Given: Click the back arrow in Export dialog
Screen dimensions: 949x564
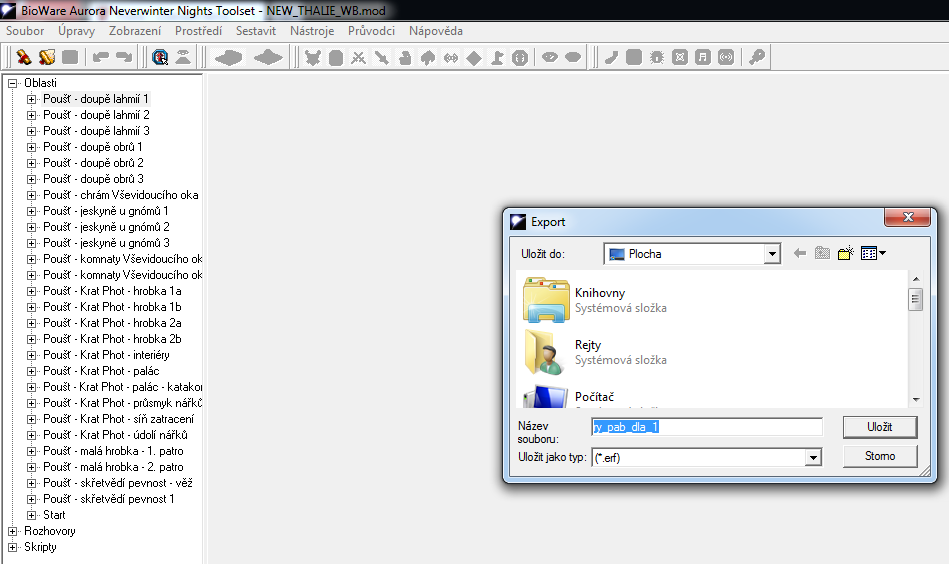Looking at the screenshot, I should [800, 254].
